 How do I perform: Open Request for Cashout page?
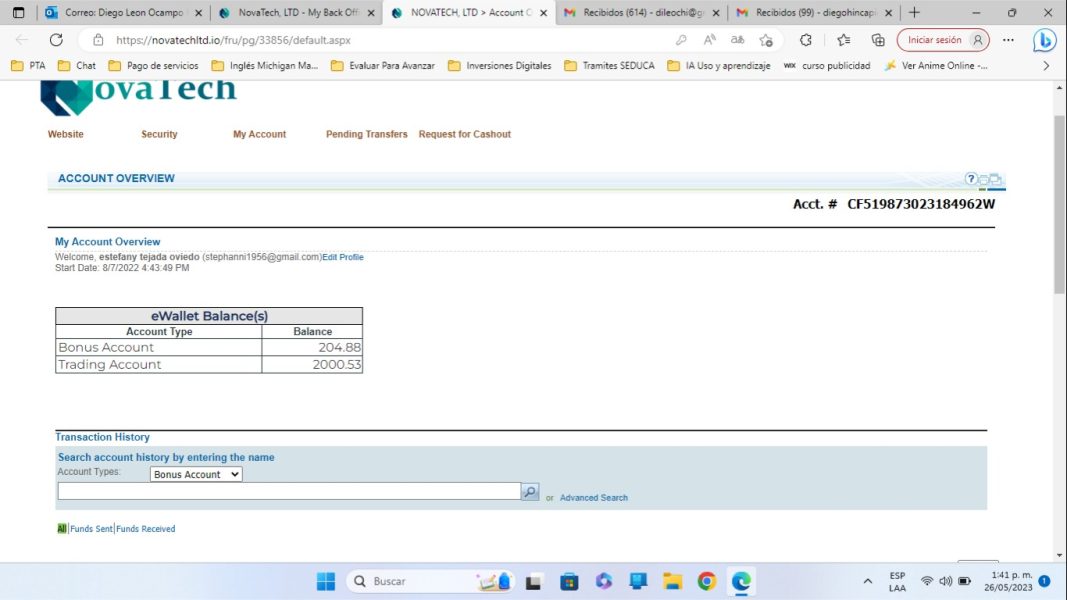(465, 134)
